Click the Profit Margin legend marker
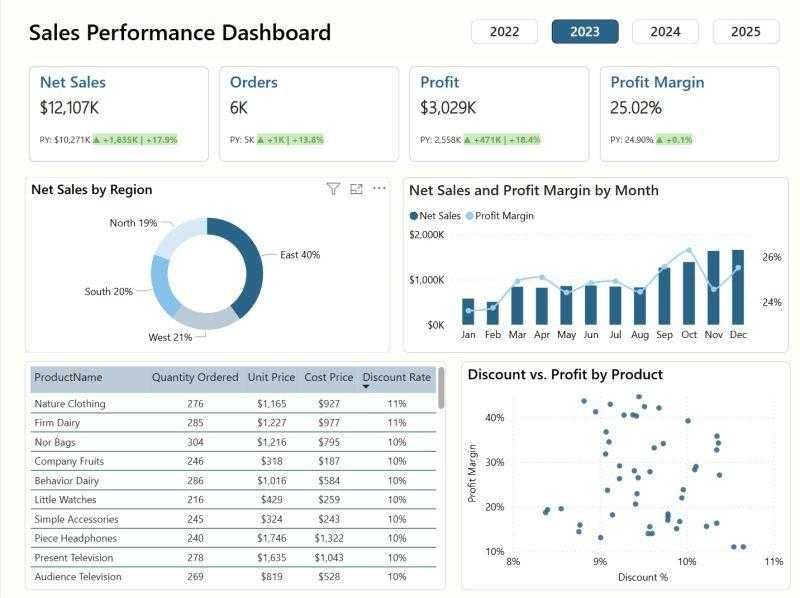The height and width of the screenshot is (598, 800). [x=469, y=216]
